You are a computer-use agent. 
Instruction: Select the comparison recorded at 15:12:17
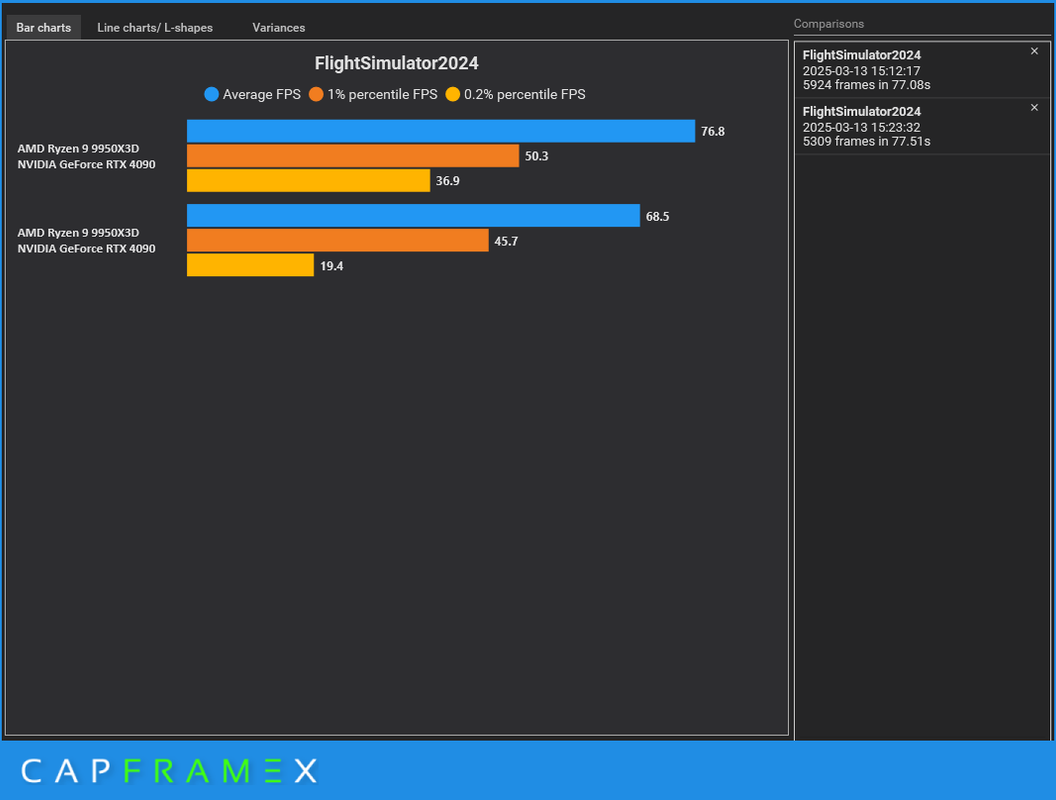[x=922, y=70]
